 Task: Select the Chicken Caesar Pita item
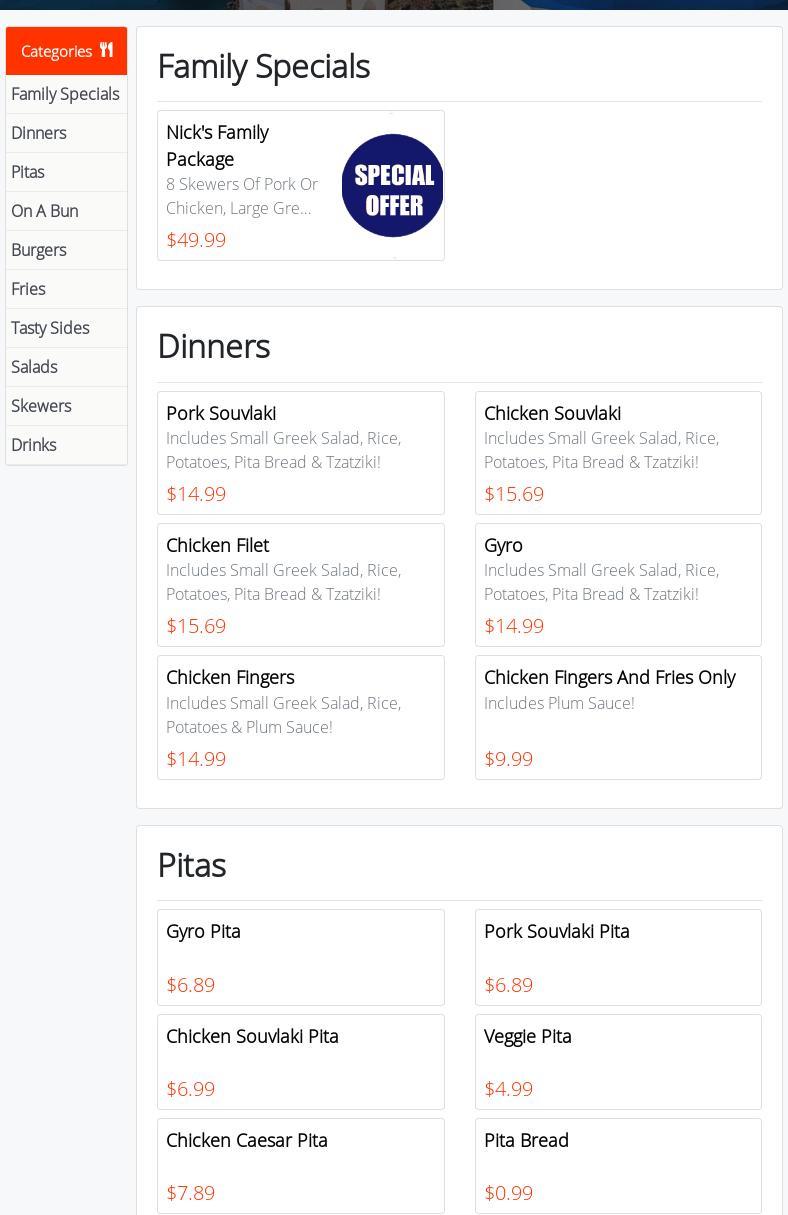point(300,1165)
